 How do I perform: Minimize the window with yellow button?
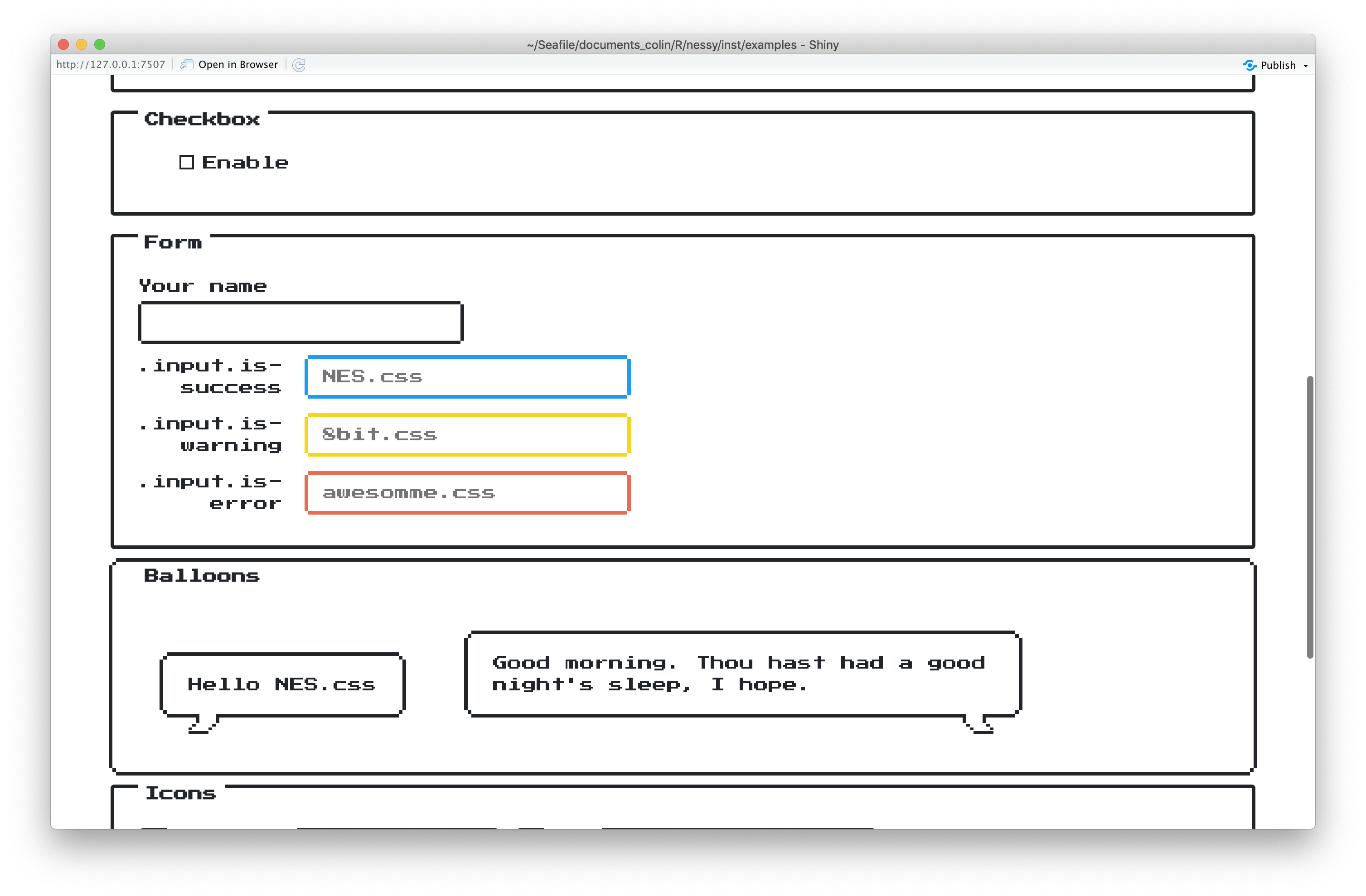(x=82, y=44)
